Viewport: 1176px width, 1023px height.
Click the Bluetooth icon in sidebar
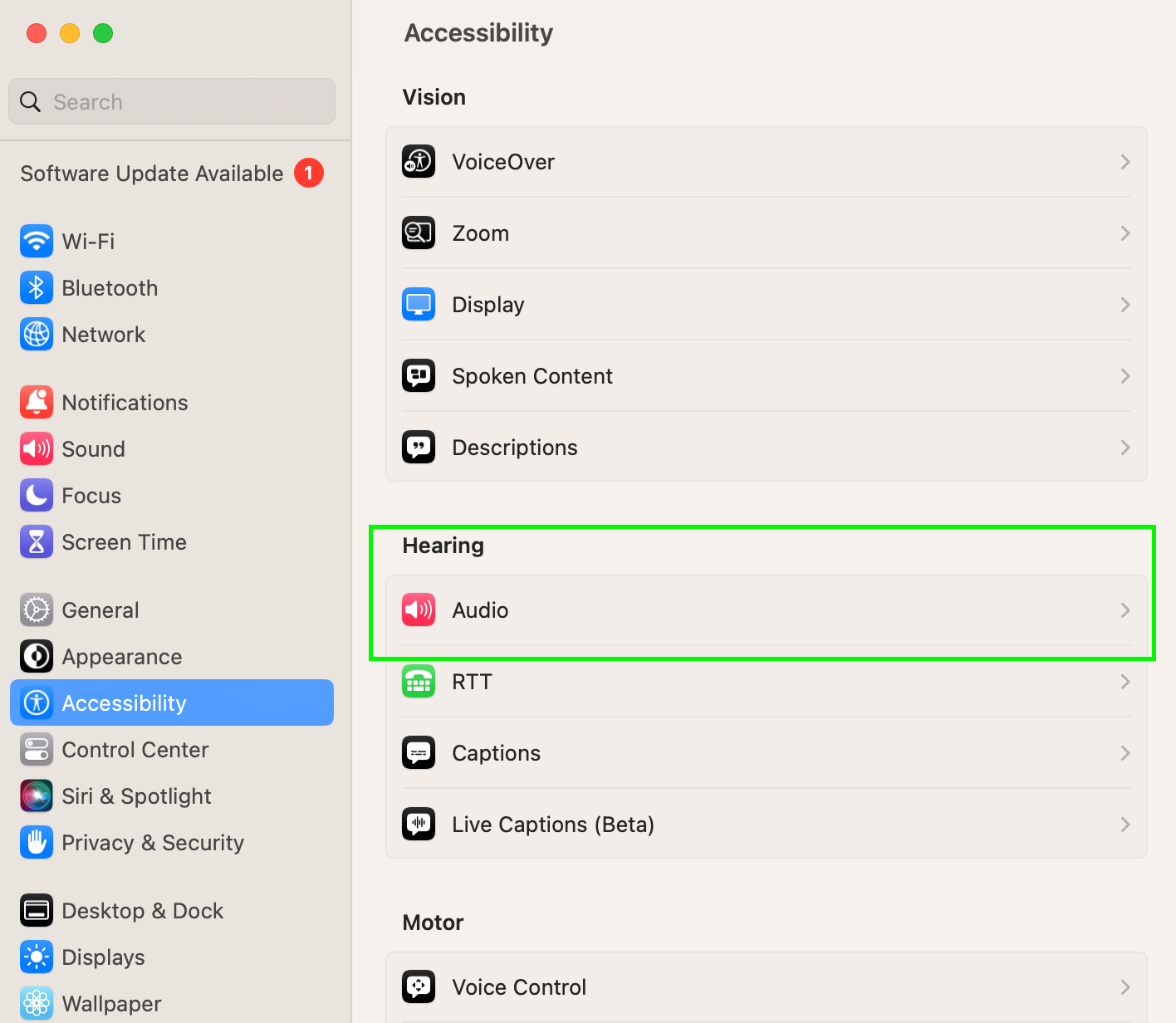[x=37, y=288]
